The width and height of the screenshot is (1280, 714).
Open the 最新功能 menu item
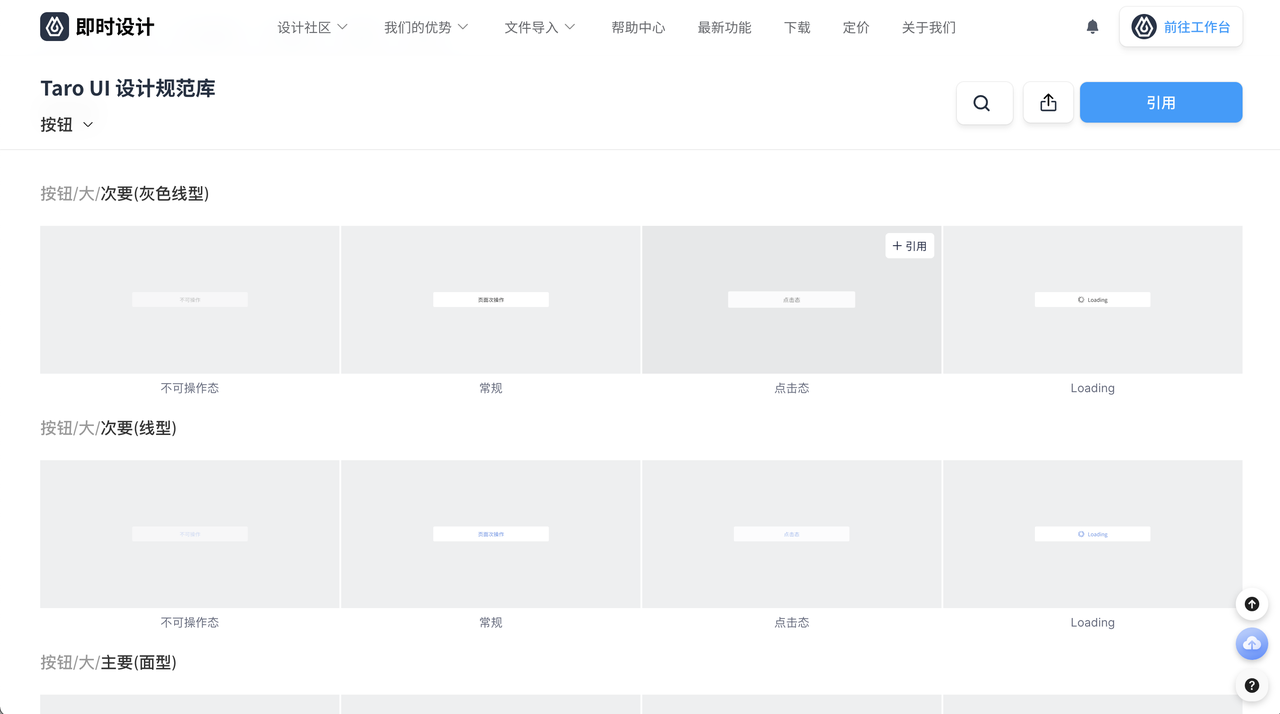(724, 27)
